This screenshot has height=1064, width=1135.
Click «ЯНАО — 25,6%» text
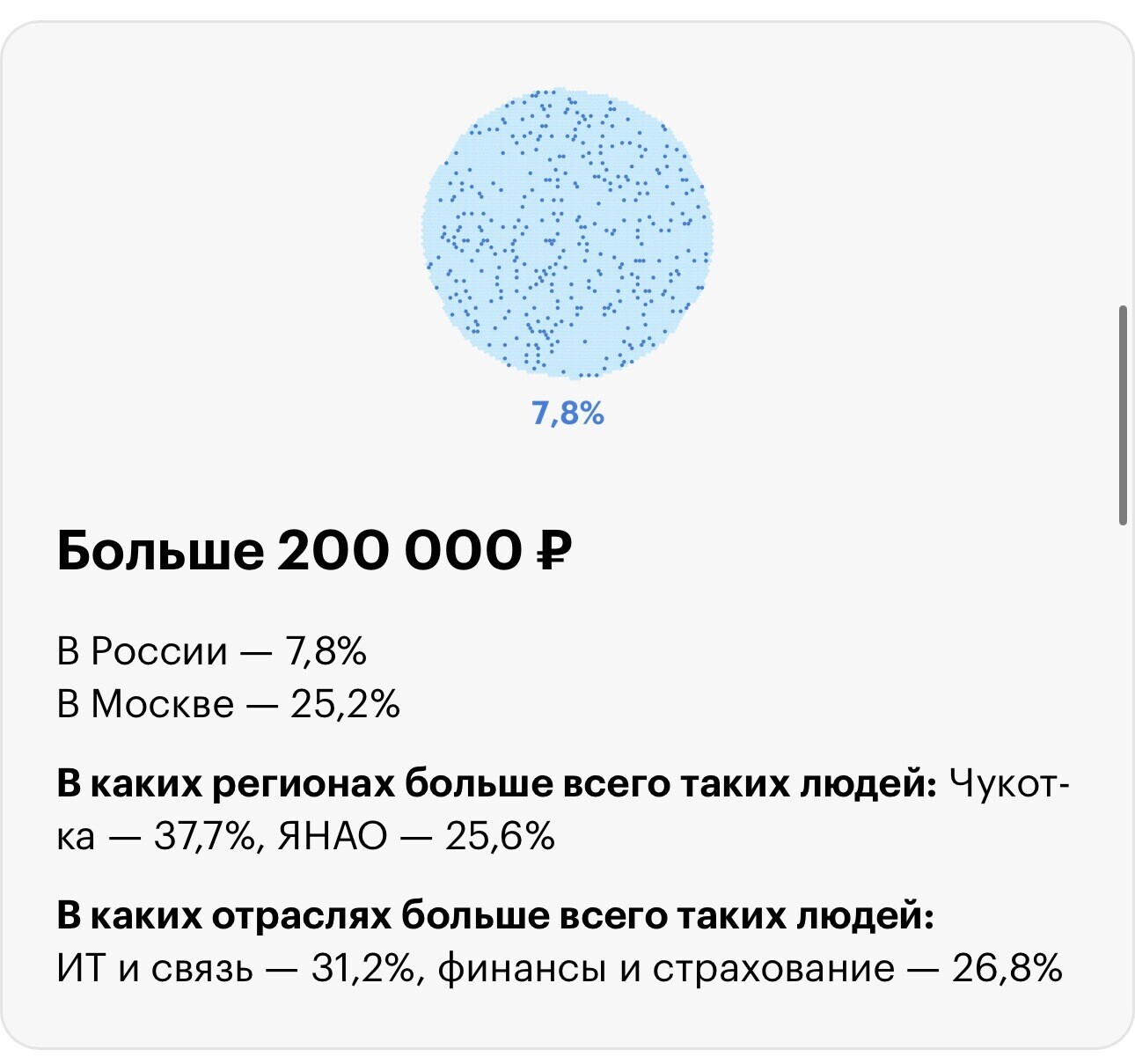click(416, 836)
